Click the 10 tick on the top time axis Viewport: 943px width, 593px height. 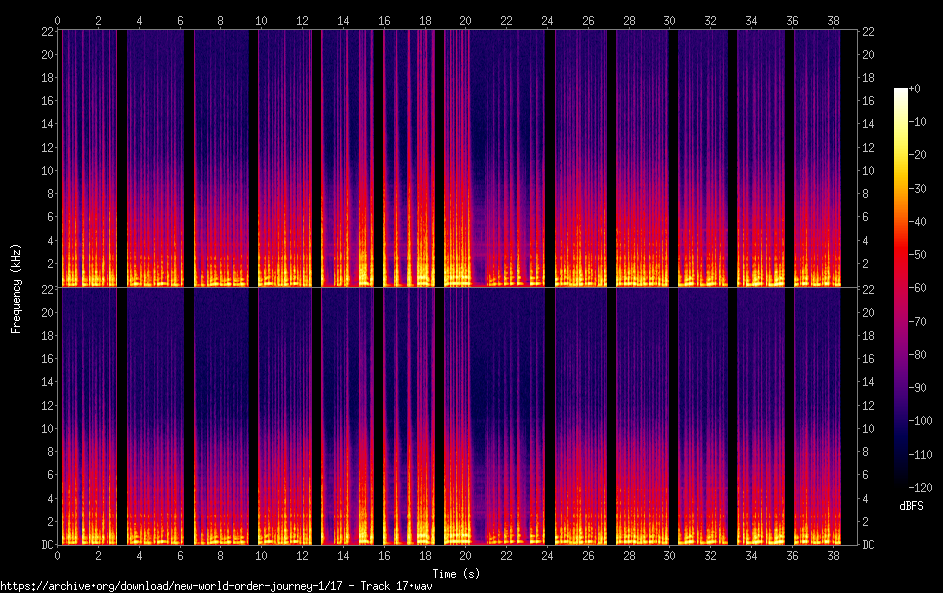coord(261,20)
